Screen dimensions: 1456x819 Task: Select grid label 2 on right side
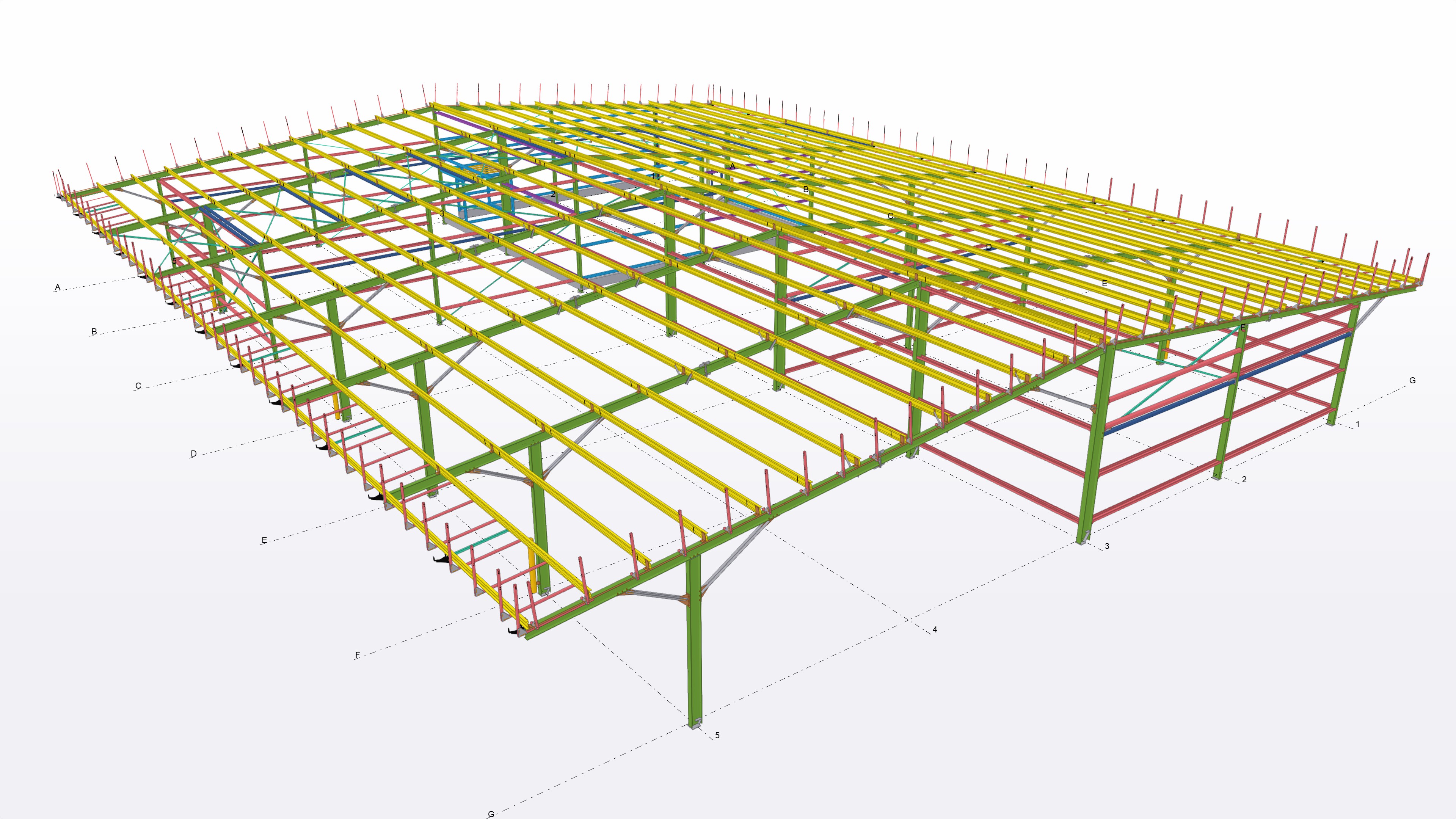pyautogui.click(x=1244, y=479)
